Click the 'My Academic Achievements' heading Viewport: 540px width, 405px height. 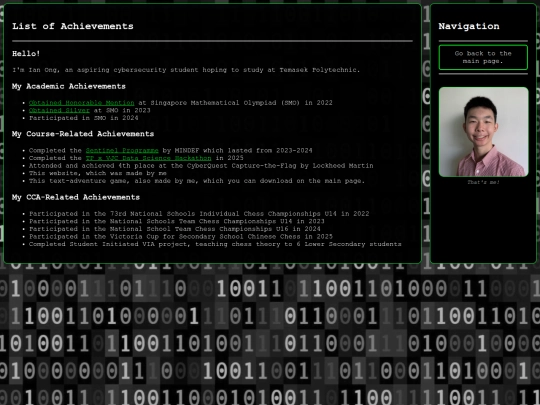click(69, 86)
